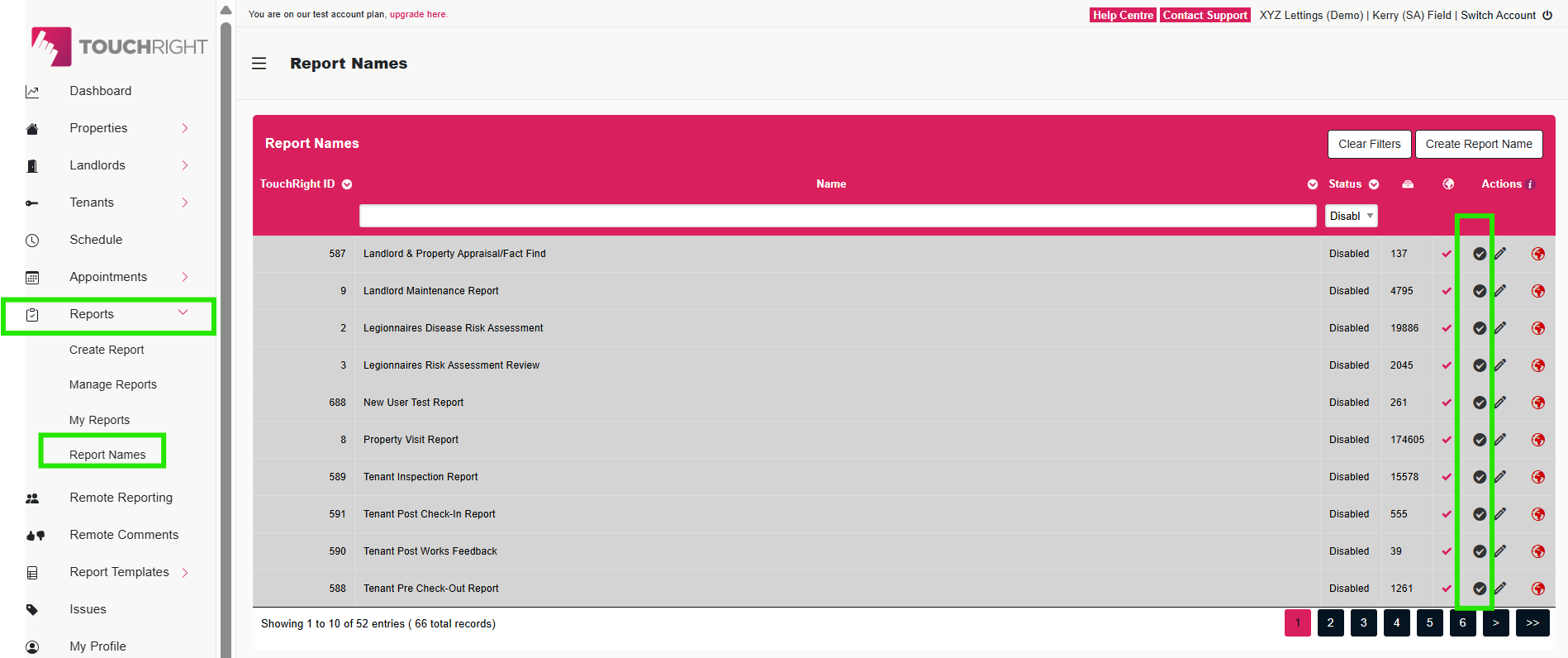Toggle enable circle-check for Tenant Post Works Feedback
Screen dimensions: 1568x658
click(1480, 551)
